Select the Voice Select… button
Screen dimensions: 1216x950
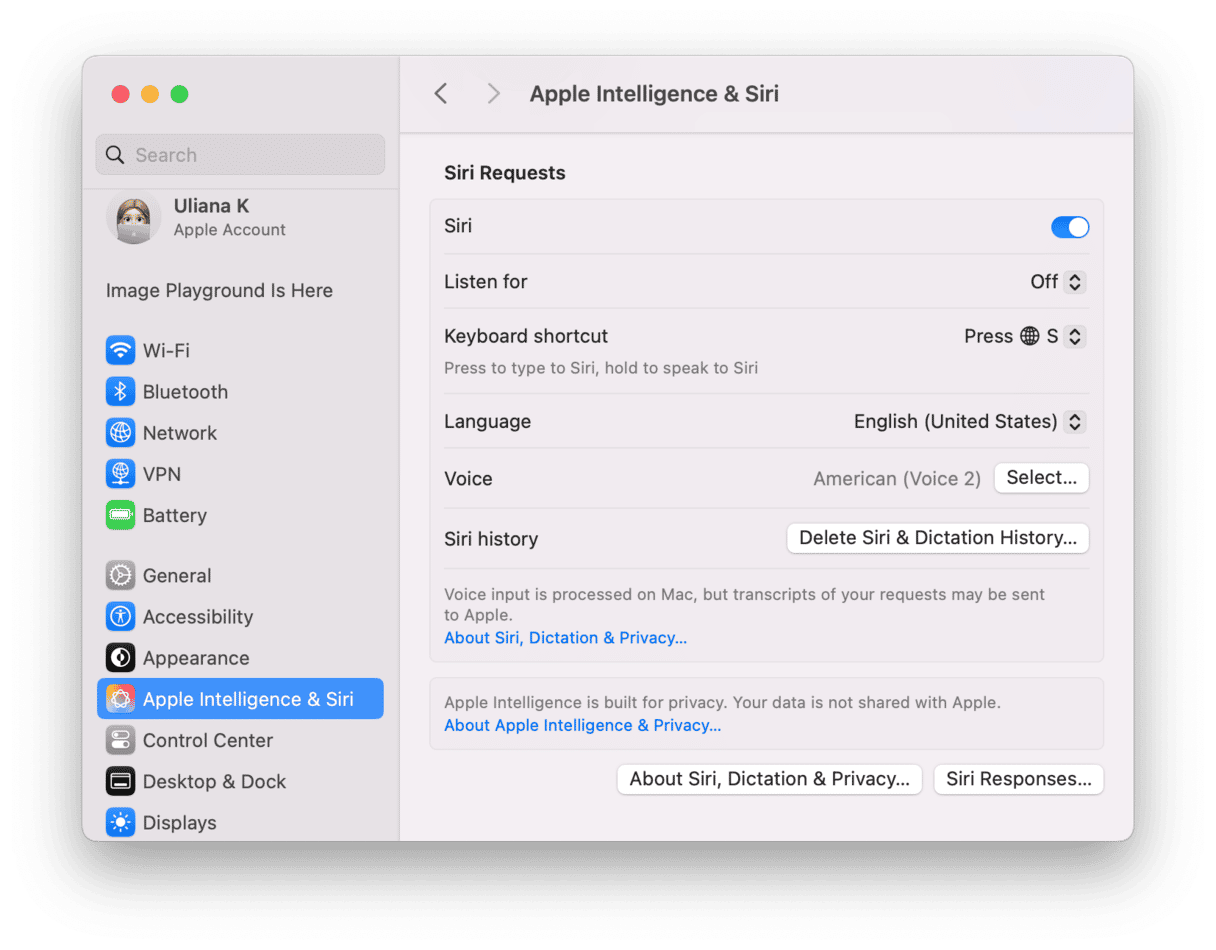(1041, 478)
